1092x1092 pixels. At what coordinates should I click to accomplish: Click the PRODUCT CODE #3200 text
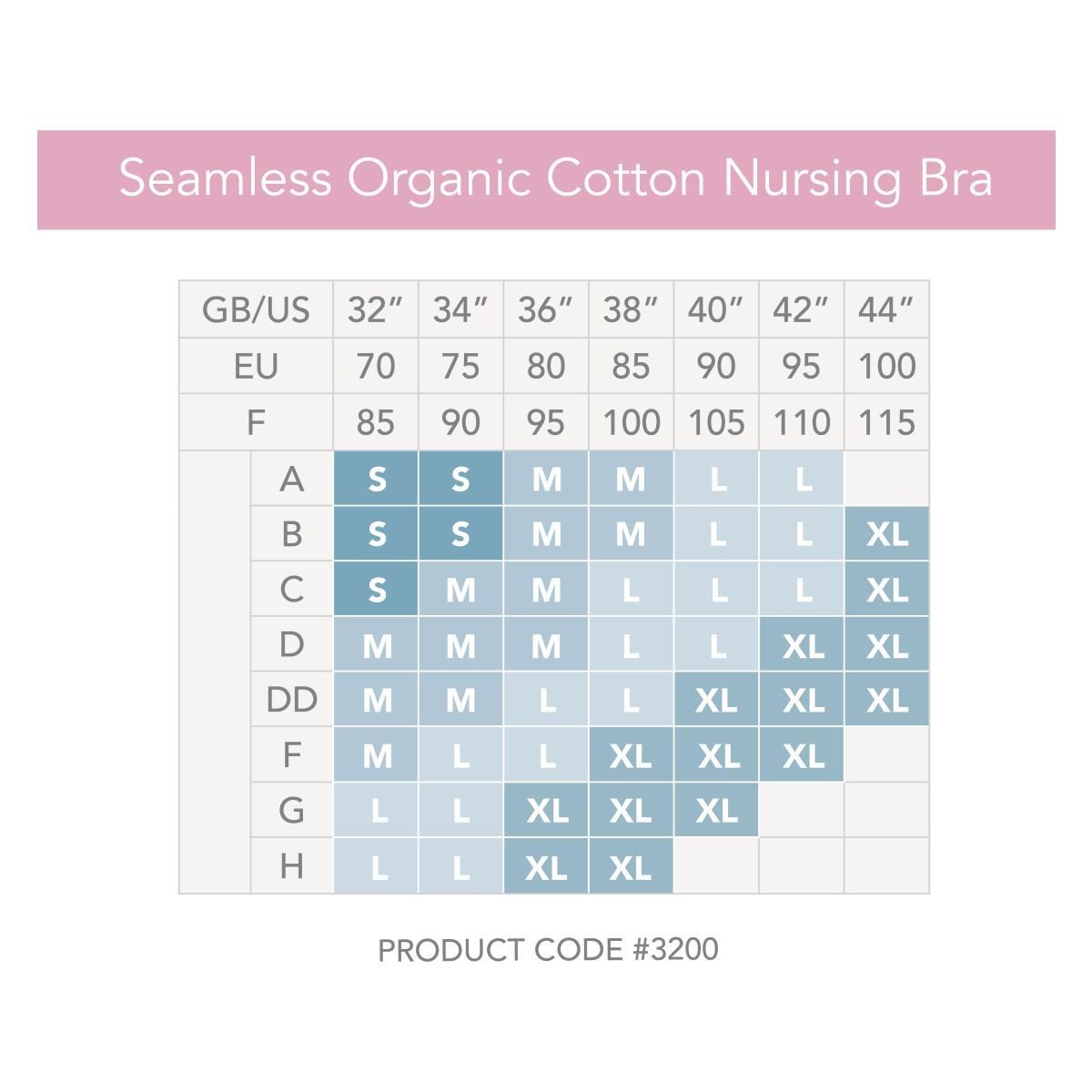tap(548, 950)
